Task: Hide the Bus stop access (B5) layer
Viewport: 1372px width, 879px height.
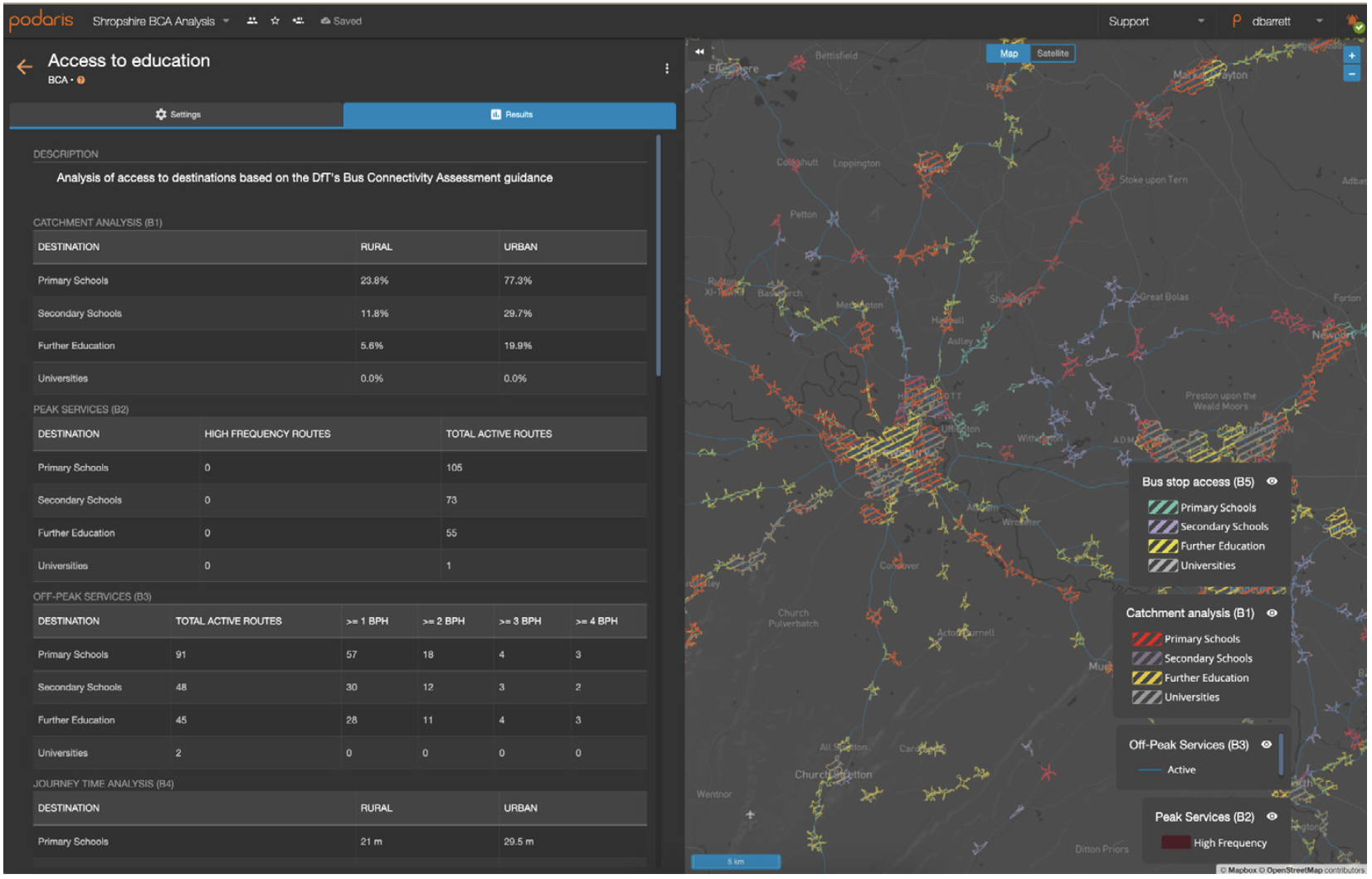Action: [1272, 482]
